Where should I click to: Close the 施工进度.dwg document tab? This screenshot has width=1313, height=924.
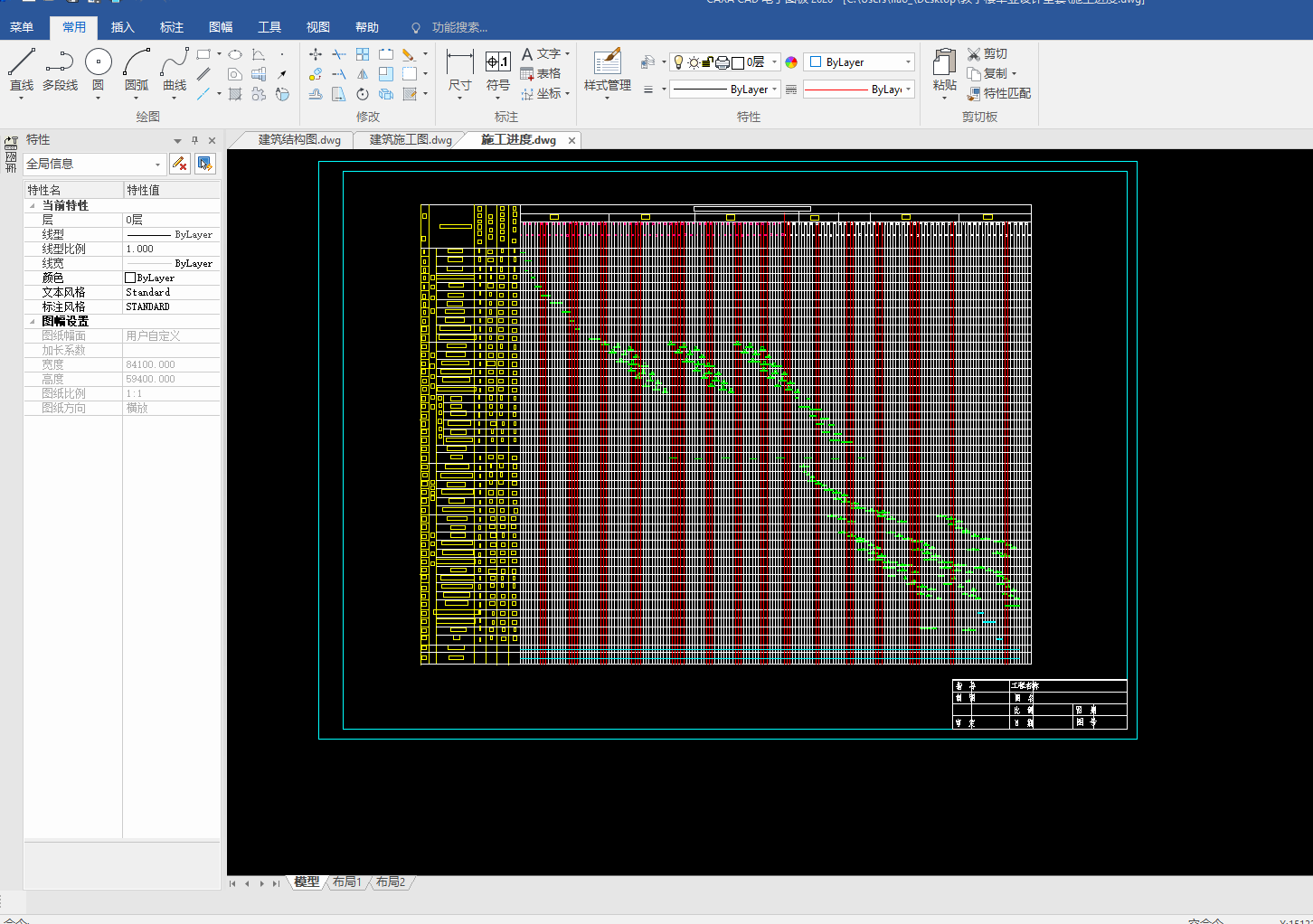[571, 140]
